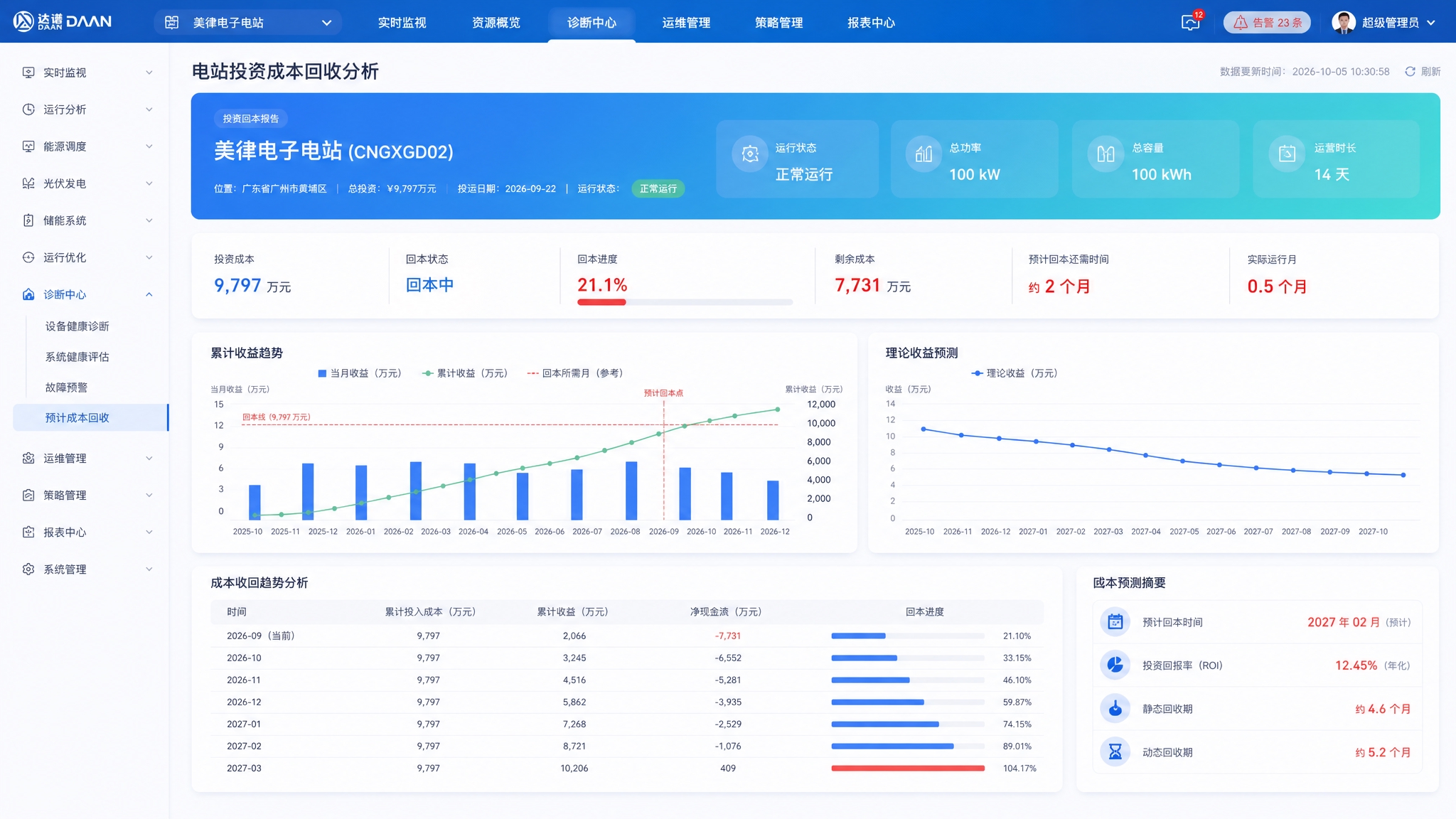Screen dimensions: 1456x819
Task: Click the 投资回报率 pie chart icon
Action: (1115, 665)
